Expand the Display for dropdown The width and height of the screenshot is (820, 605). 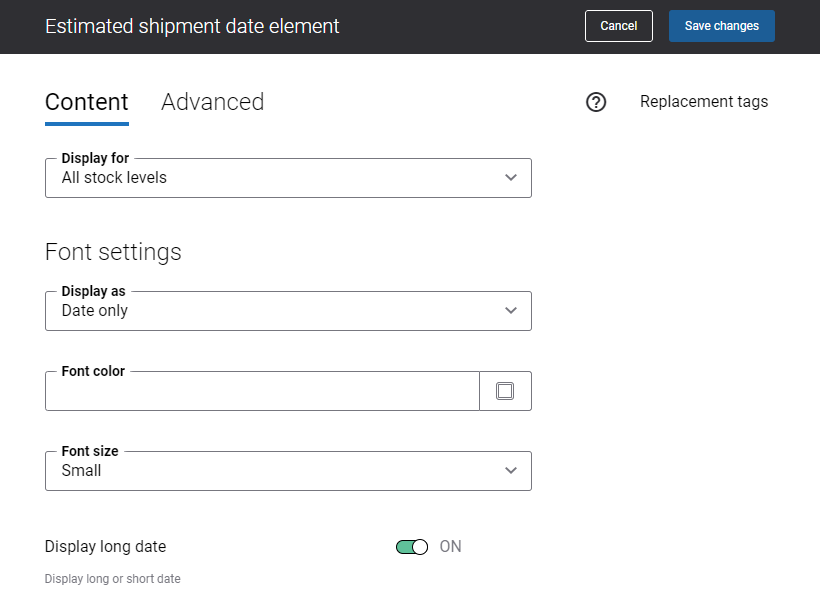[288, 178]
